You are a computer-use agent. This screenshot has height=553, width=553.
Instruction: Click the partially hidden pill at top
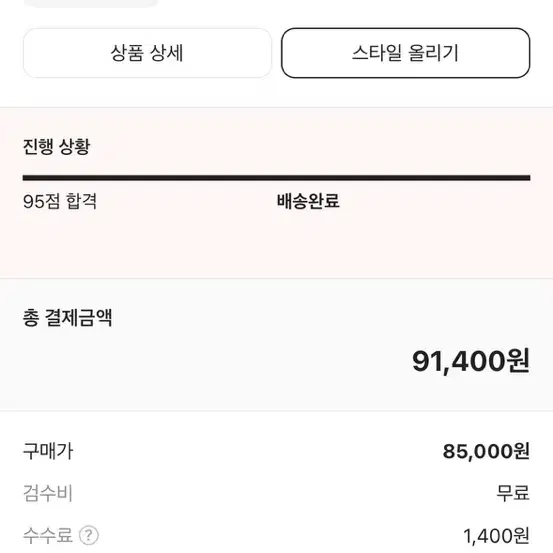(91, 3)
